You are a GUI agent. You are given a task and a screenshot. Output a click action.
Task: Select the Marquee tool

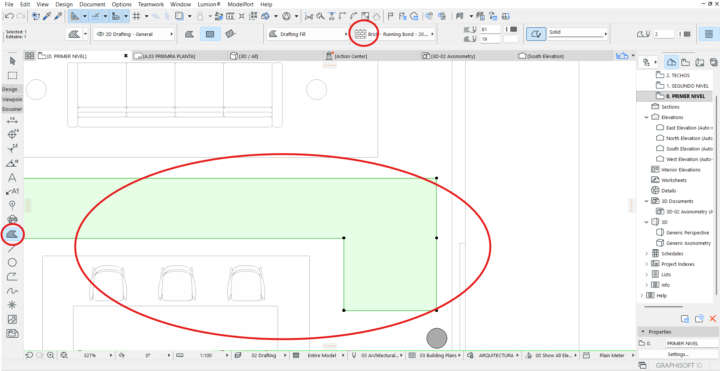[x=12, y=75]
